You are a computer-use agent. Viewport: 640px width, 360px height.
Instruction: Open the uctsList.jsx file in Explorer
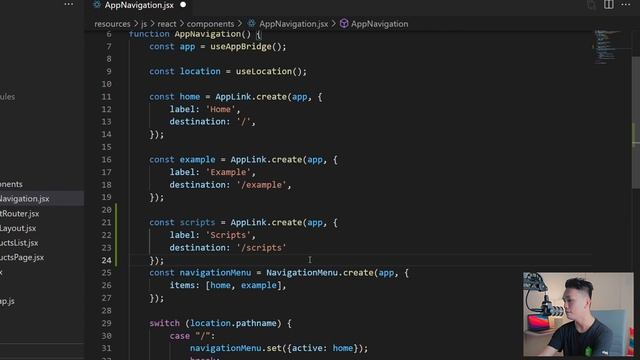point(19,243)
